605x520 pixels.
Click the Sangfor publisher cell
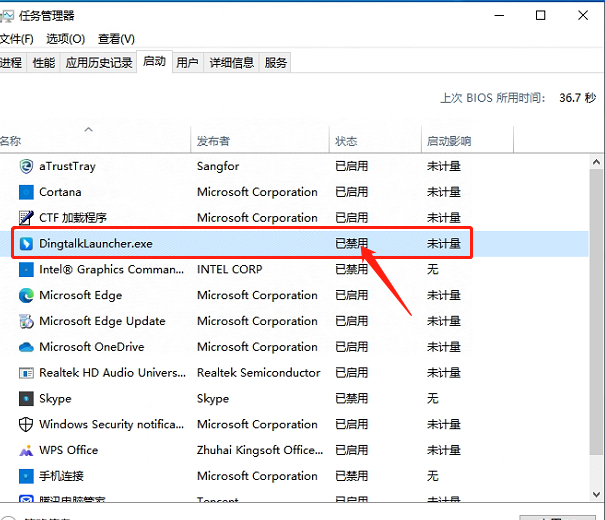pyautogui.click(x=218, y=166)
